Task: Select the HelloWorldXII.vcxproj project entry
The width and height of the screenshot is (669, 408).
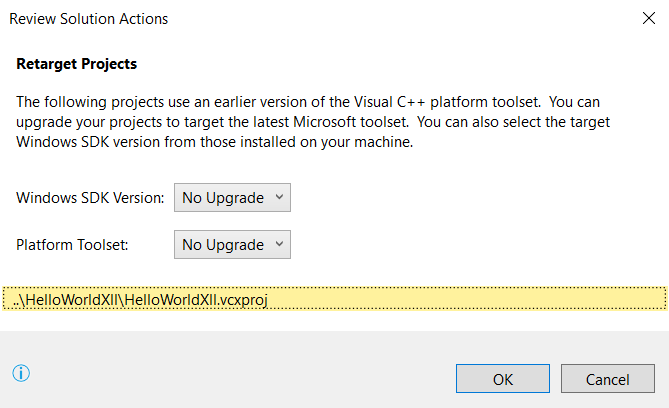Action: (334, 299)
